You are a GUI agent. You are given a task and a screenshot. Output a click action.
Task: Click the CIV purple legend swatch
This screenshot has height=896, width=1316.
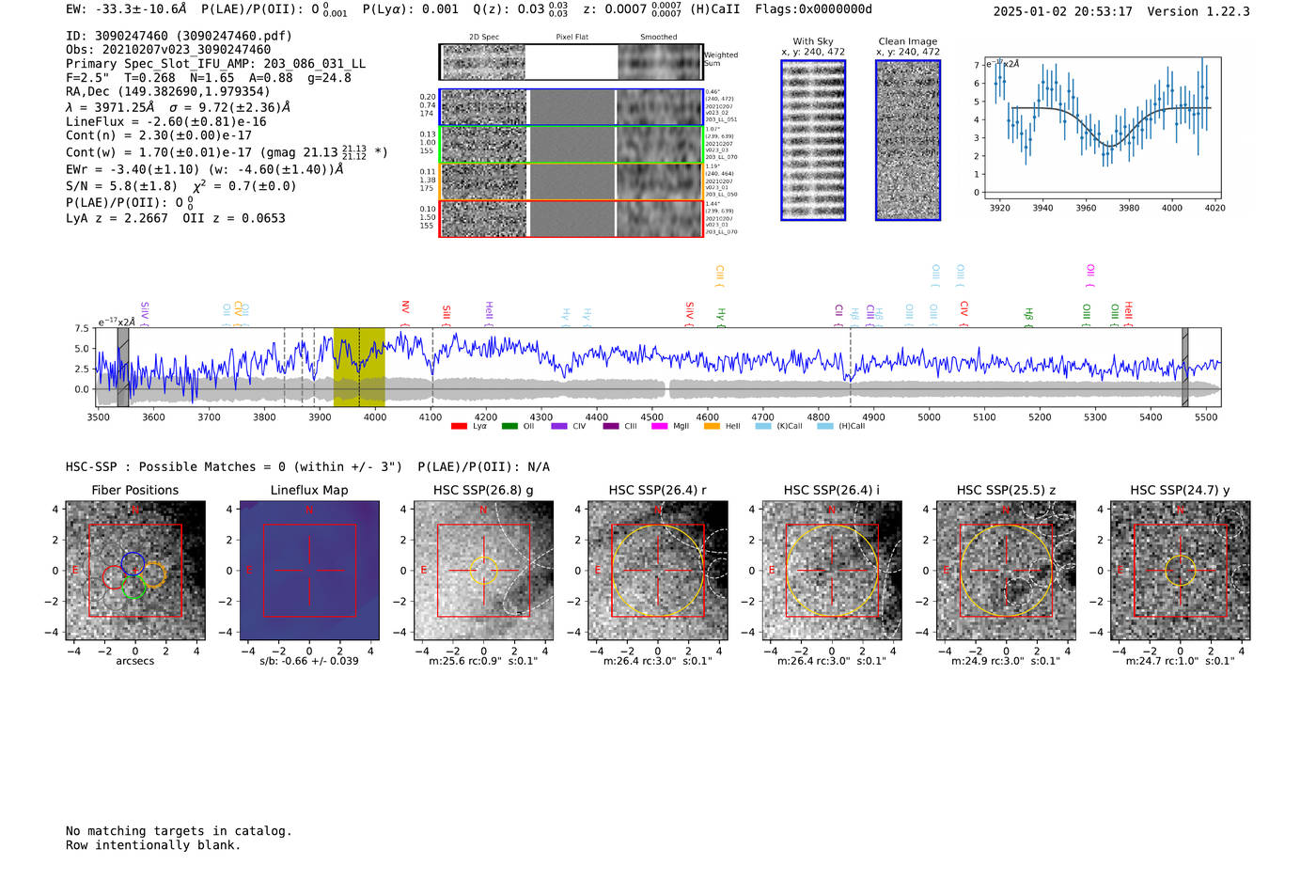(560, 426)
